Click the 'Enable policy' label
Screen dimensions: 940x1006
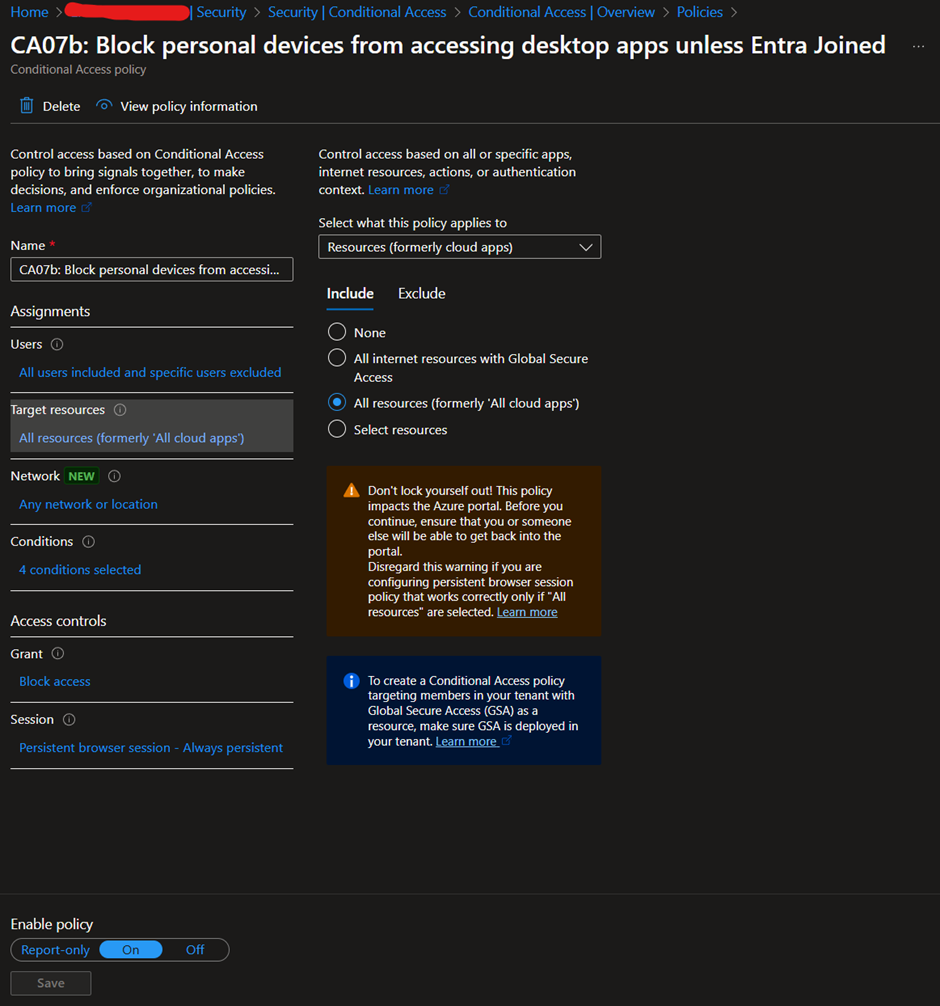52,924
